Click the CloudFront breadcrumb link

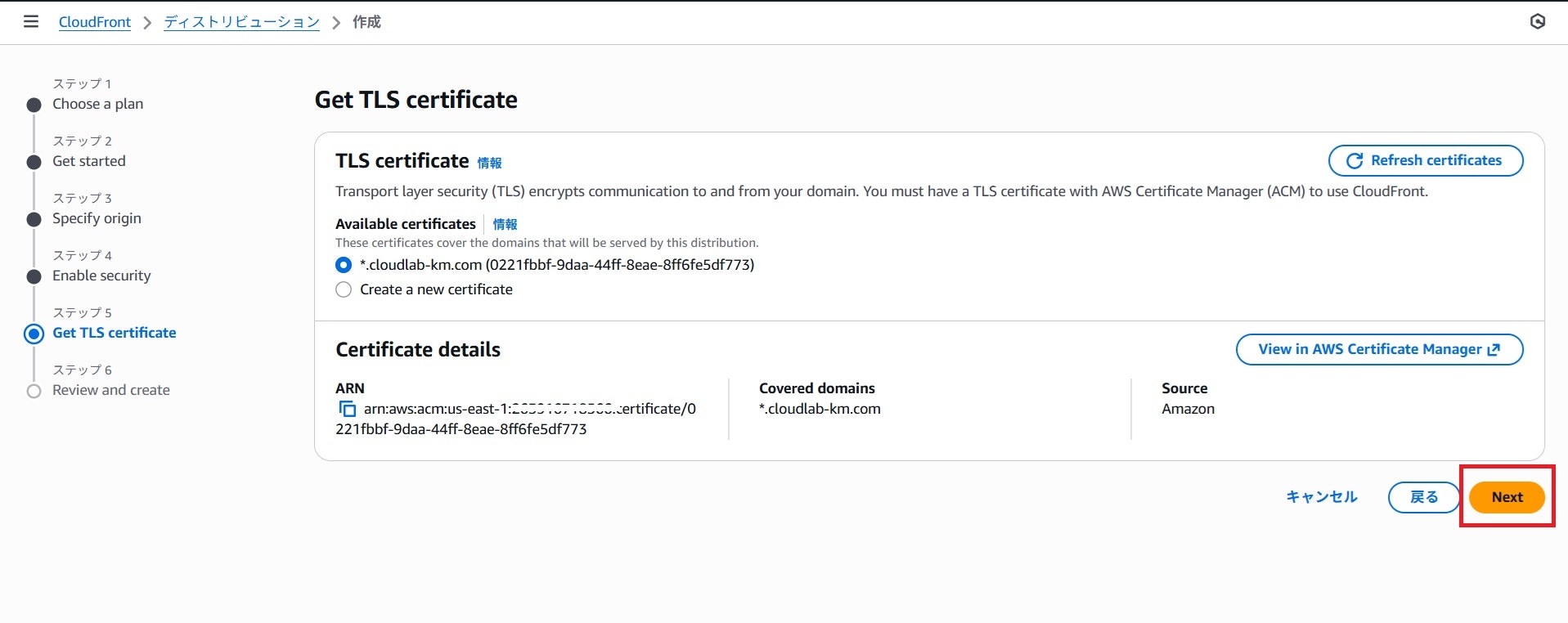tap(95, 22)
